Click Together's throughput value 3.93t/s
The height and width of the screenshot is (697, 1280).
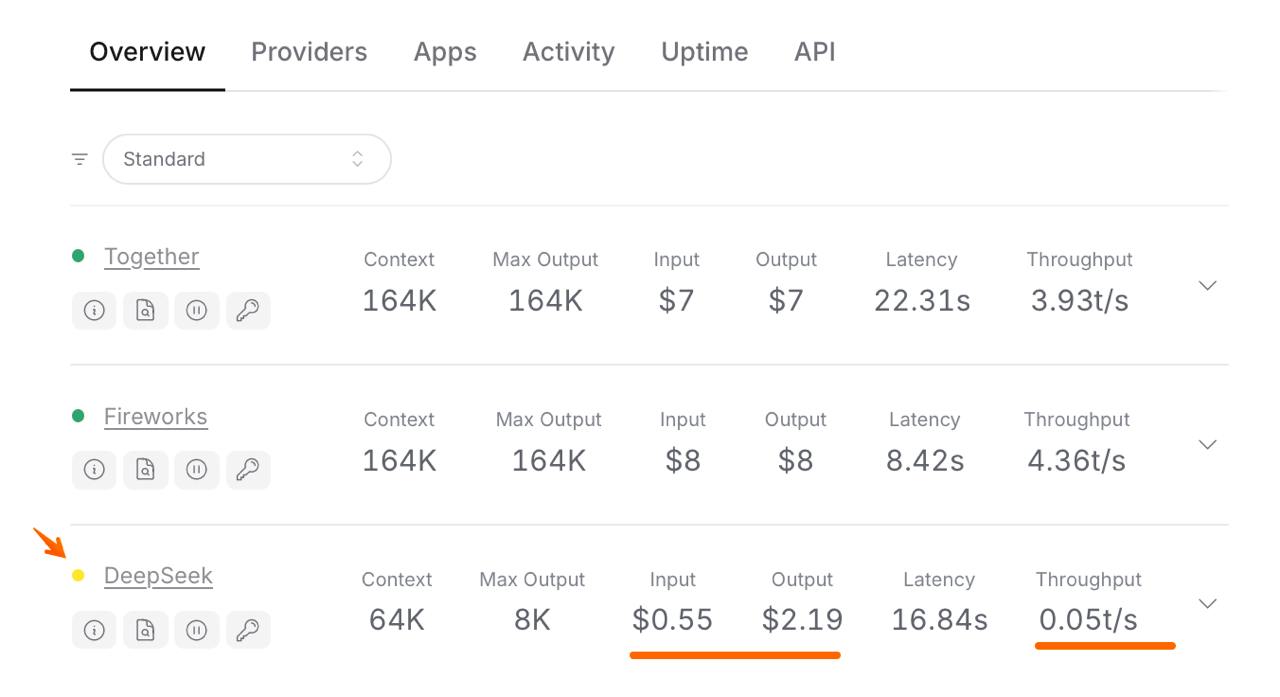point(1079,300)
